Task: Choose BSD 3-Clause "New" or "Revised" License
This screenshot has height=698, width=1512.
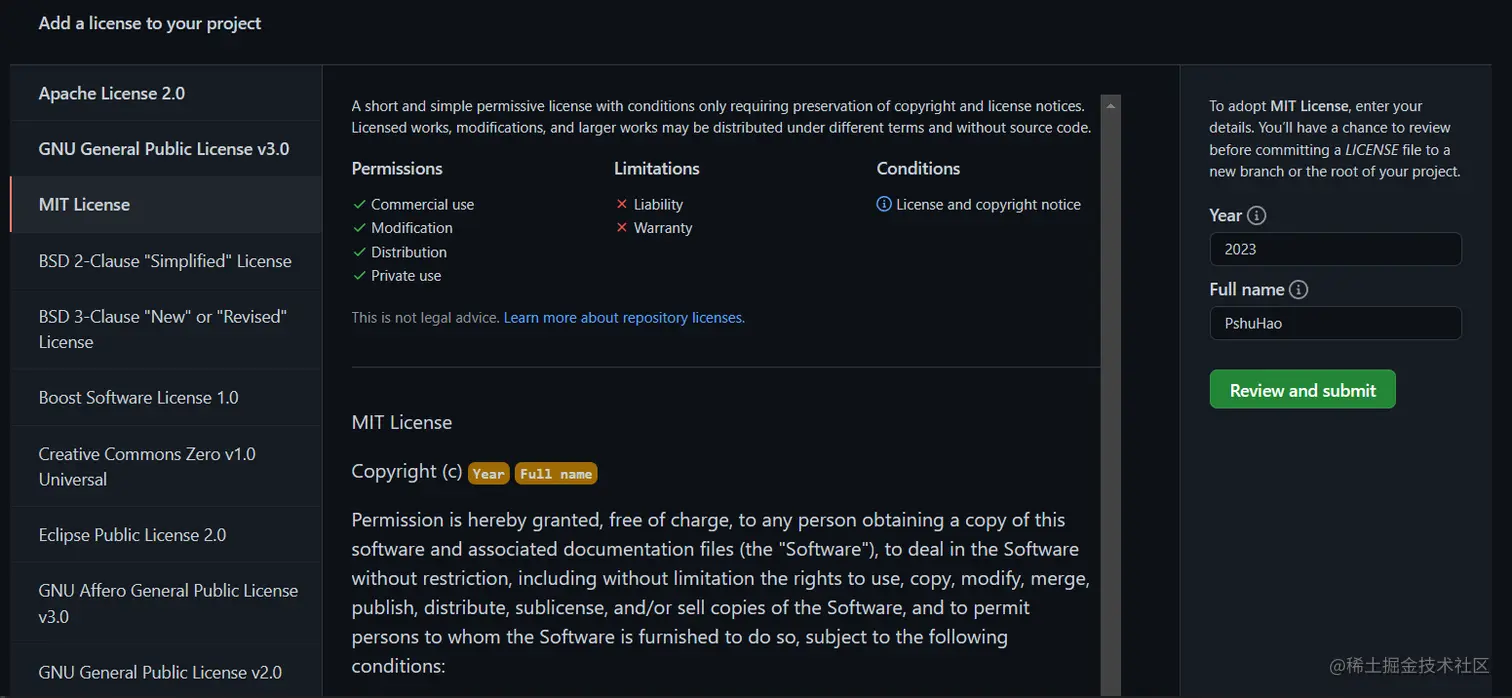Action: click(163, 329)
